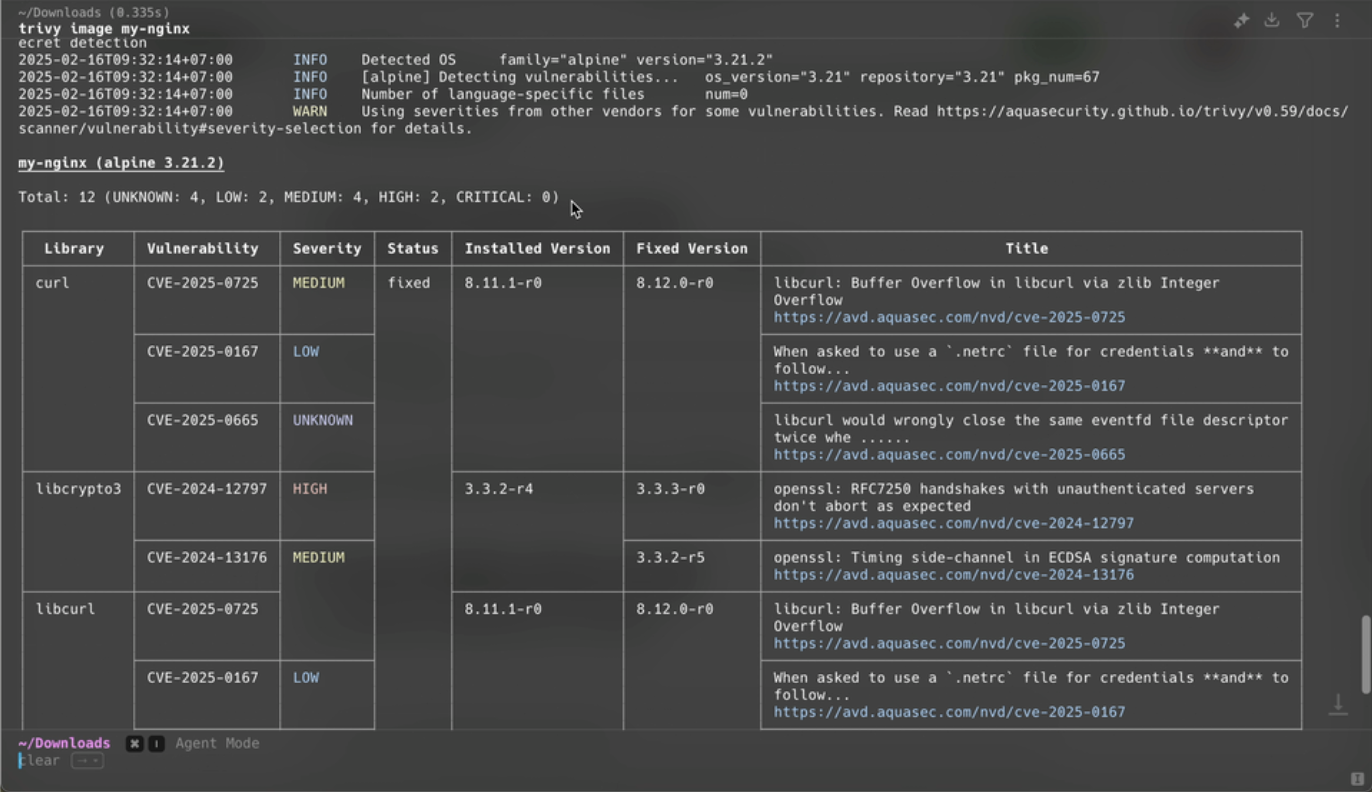
Task: Click the x badge beside ~/Downloads prompt
Action: click(x=133, y=743)
